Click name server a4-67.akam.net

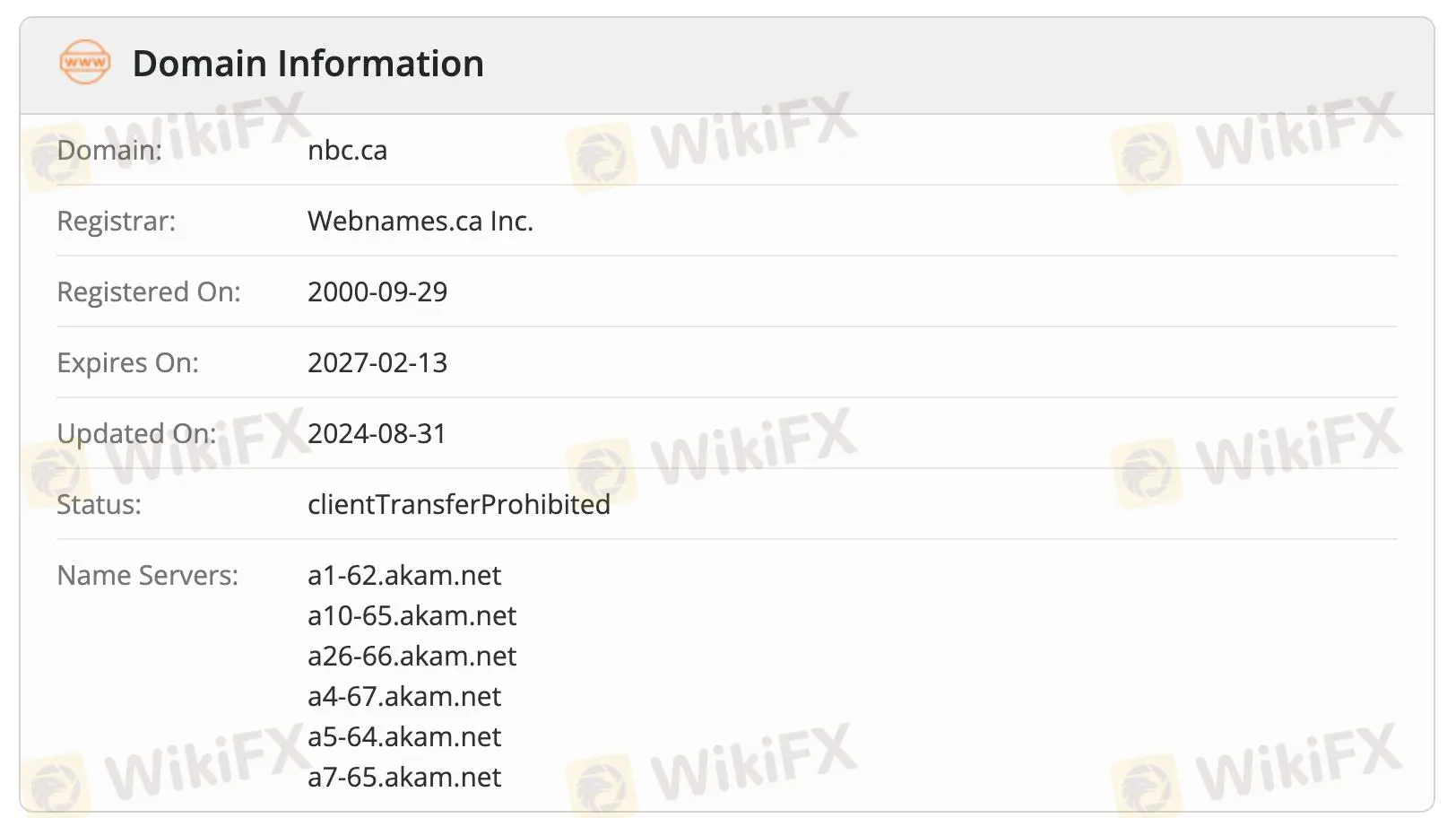403,696
